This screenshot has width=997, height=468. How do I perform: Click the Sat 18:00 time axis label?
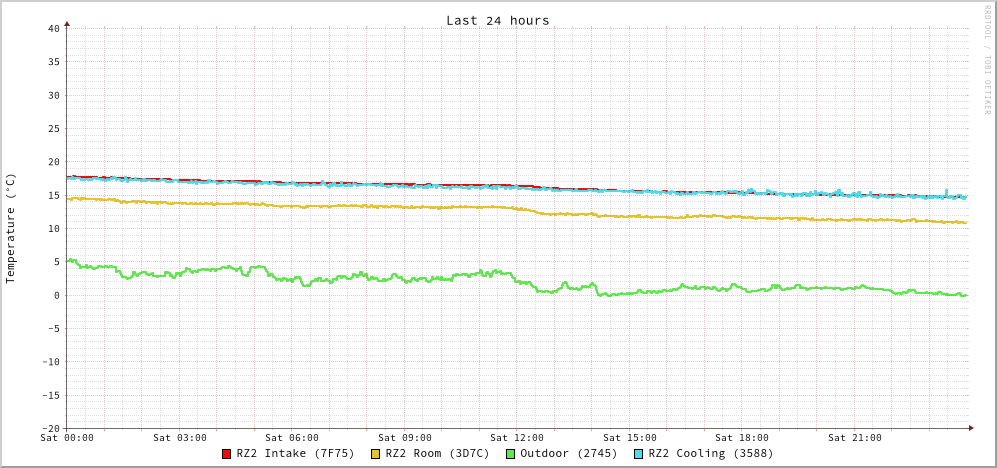click(742, 437)
